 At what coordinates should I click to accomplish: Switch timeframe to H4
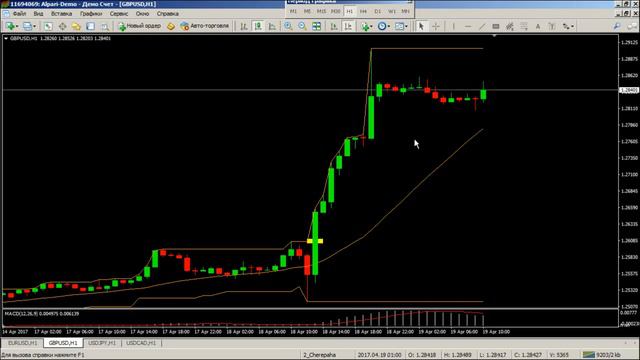pos(363,11)
